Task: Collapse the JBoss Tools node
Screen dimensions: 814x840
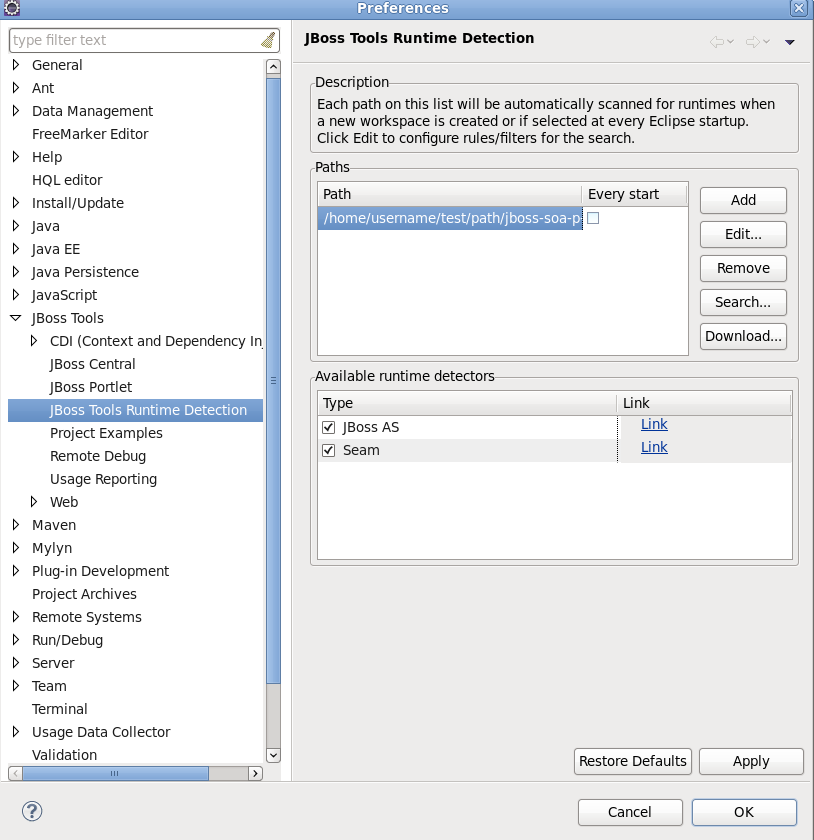Action: coord(16,318)
